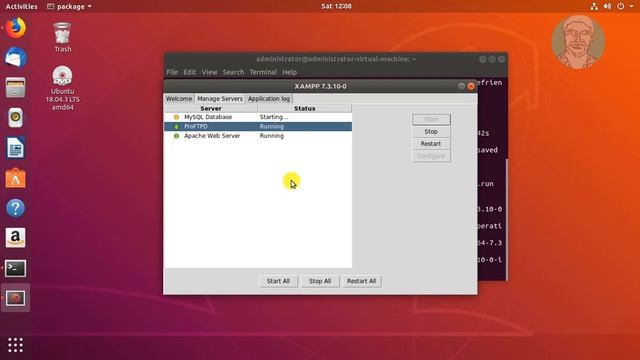Viewport: 640px width, 360px height.
Task: Open Amazon launcher in the dock
Action: 16,238
